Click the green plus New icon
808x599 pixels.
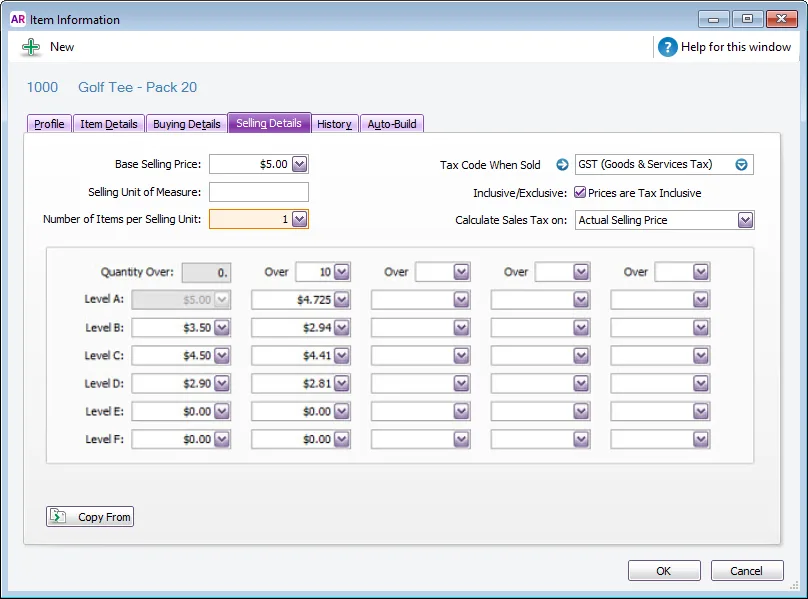tap(31, 47)
